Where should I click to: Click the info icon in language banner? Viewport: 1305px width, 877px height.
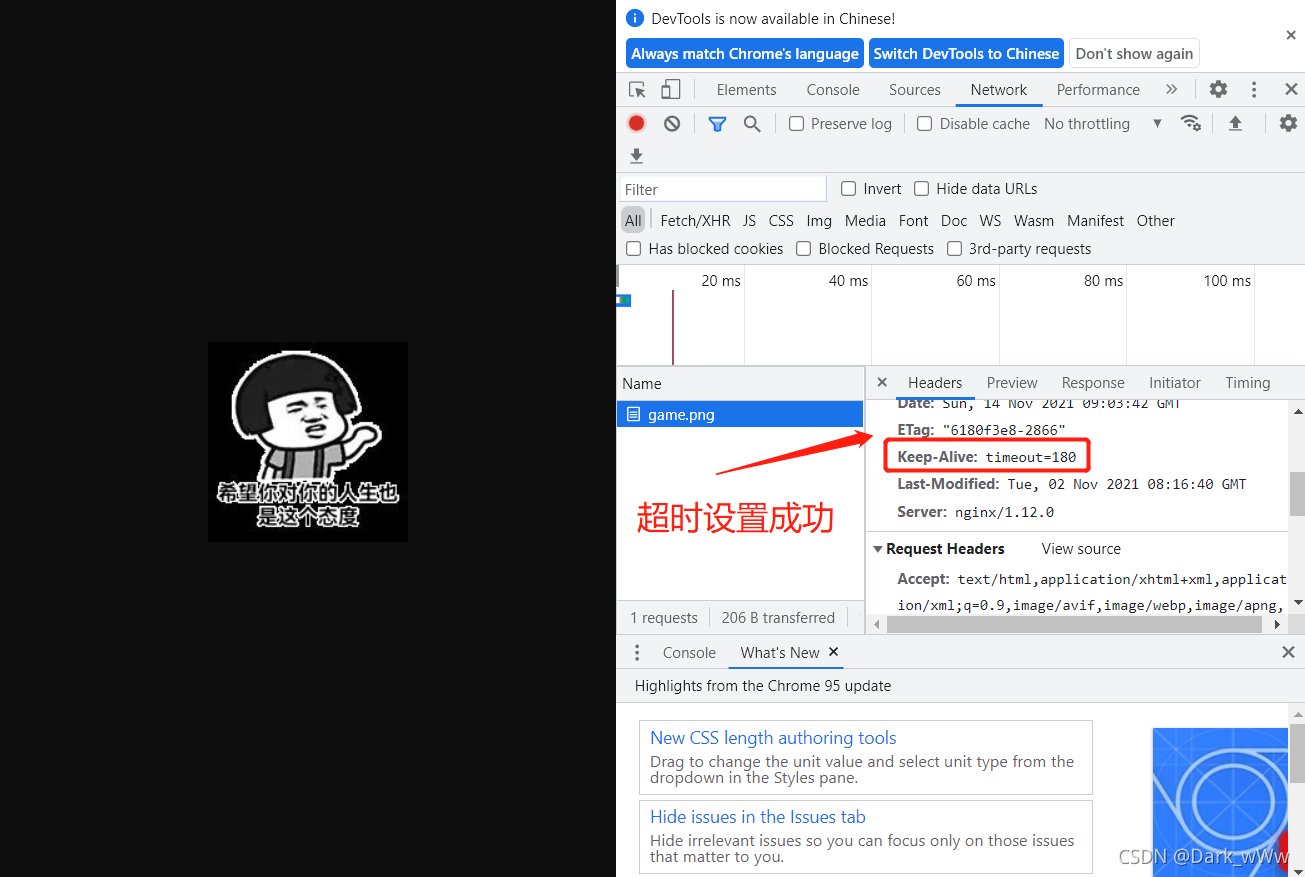click(x=635, y=18)
